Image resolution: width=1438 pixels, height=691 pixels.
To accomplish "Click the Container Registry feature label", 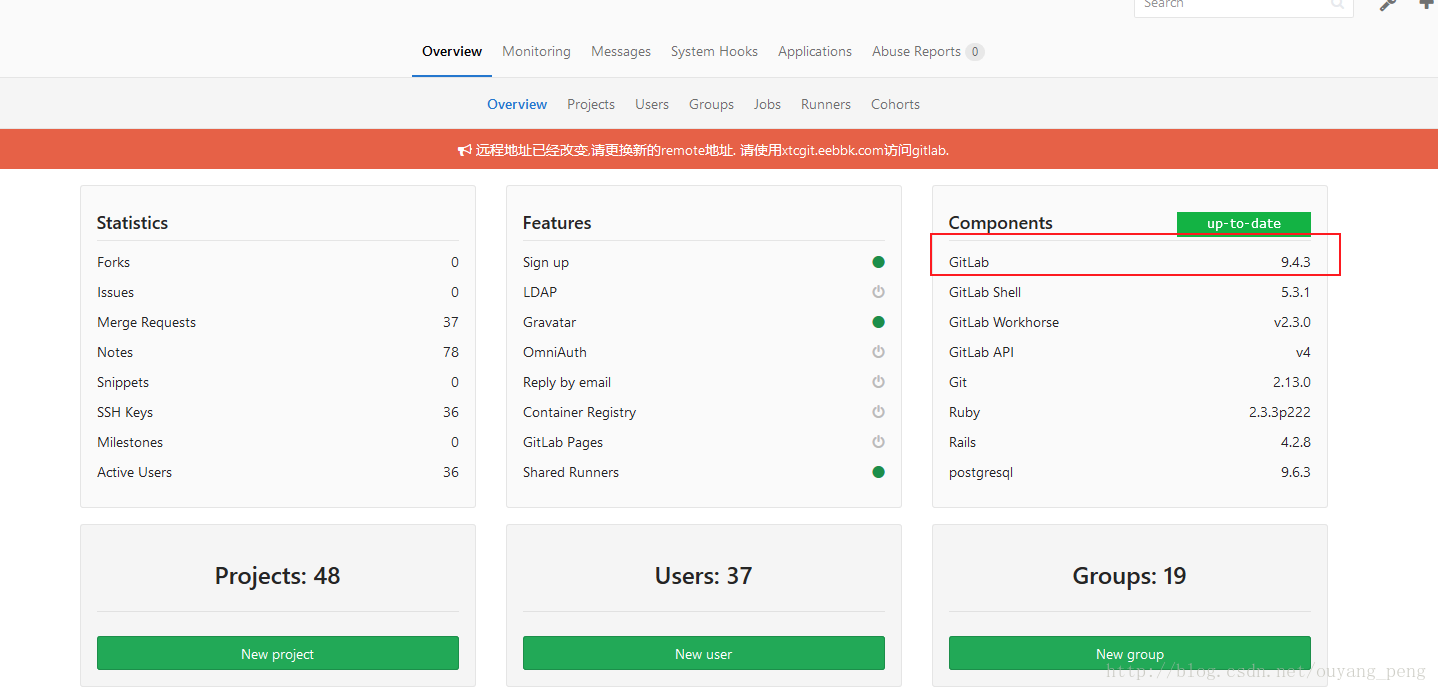I will (x=579, y=412).
